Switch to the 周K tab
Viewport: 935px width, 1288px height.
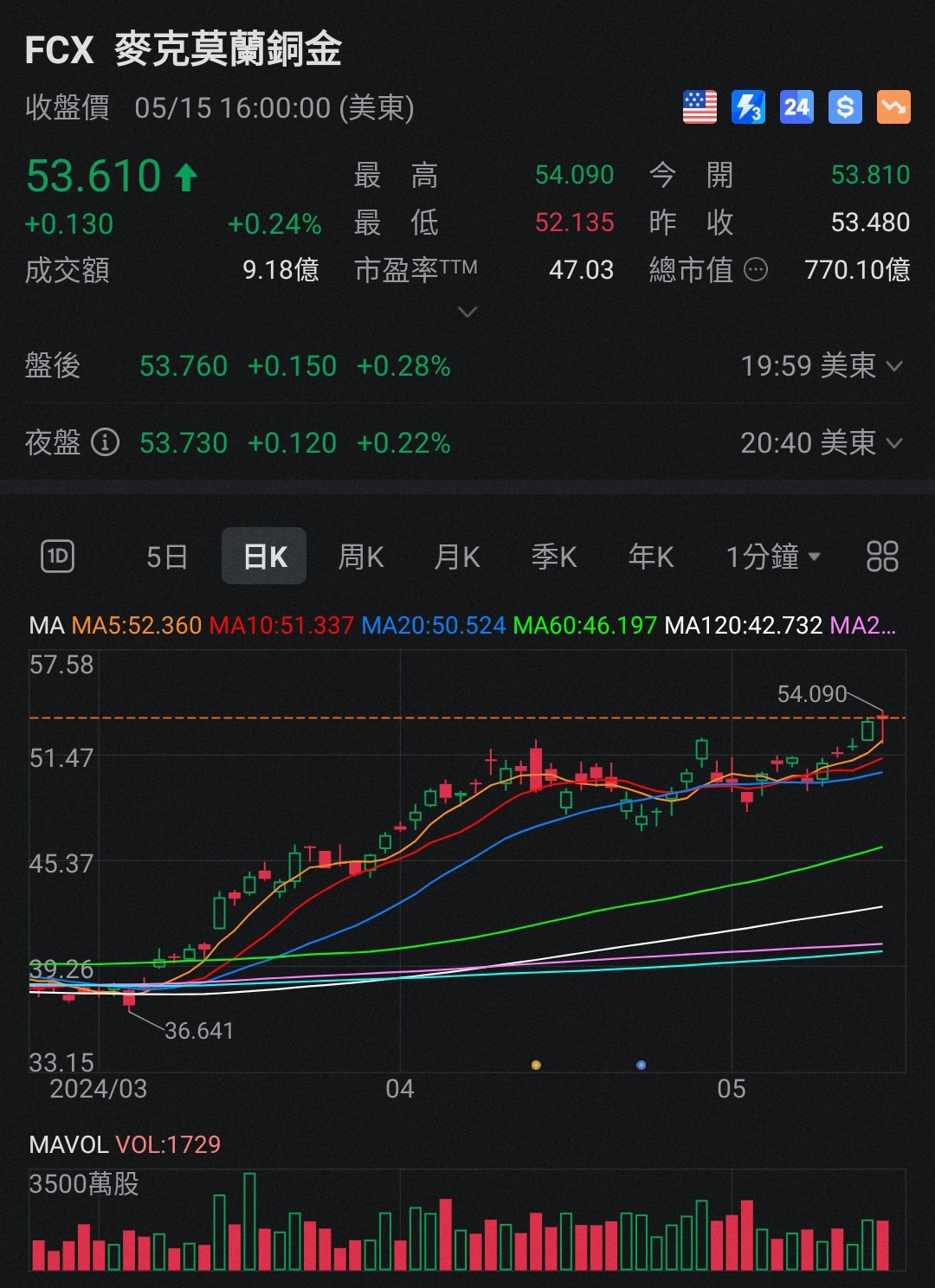361,557
